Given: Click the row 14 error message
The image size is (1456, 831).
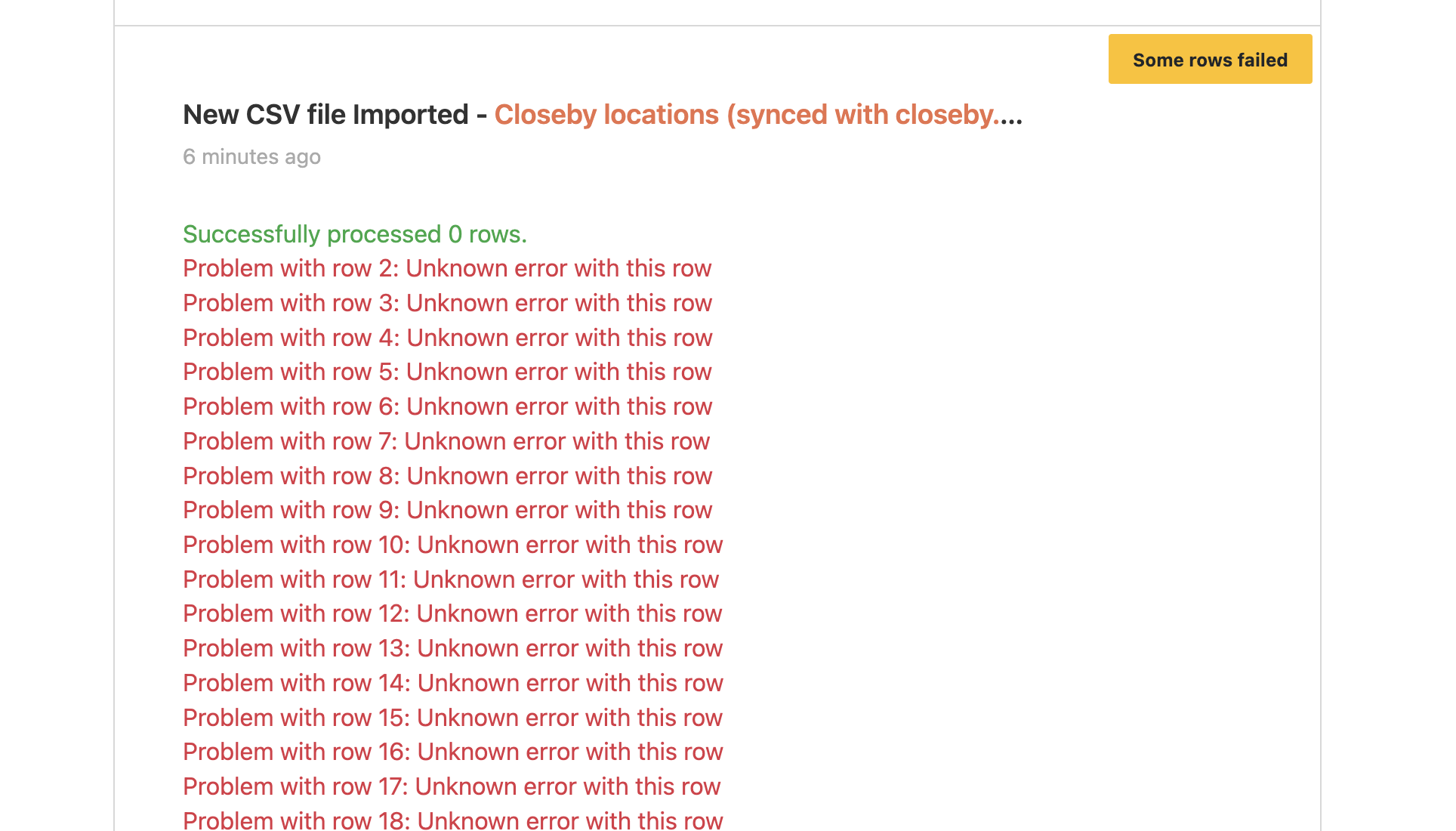Looking at the screenshot, I should click(x=452, y=683).
